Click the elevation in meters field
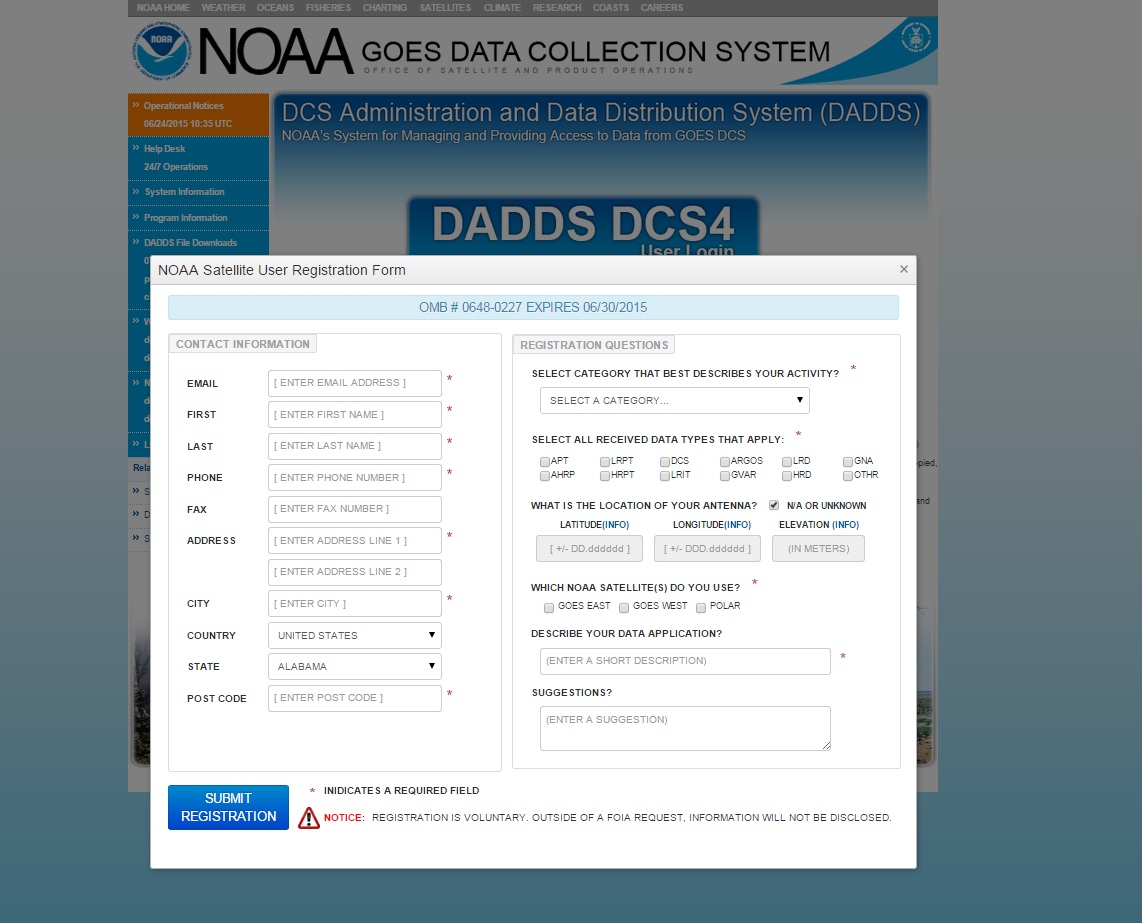1142x923 pixels. click(x=818, y=549)
